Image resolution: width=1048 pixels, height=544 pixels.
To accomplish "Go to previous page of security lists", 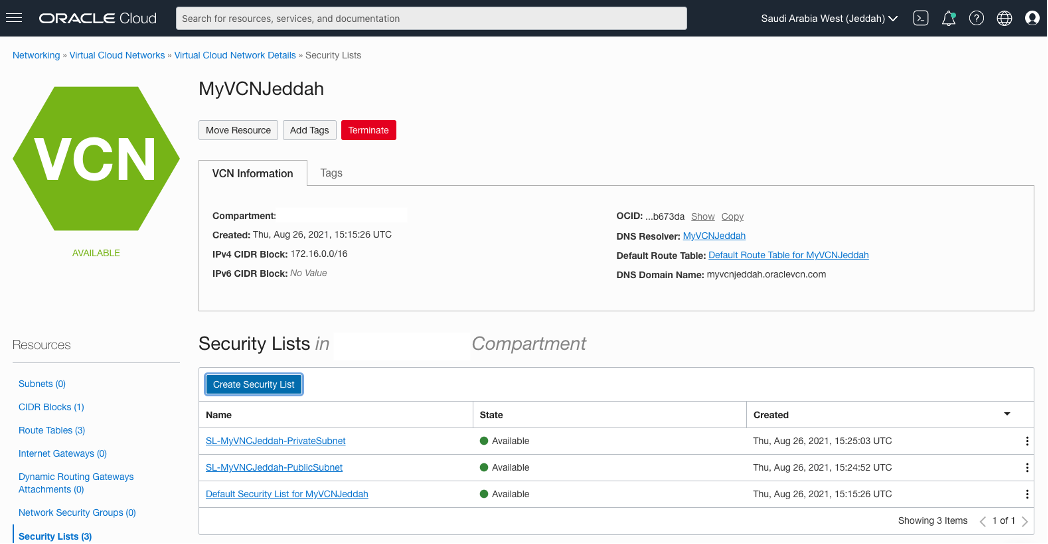I will point(982,521).
